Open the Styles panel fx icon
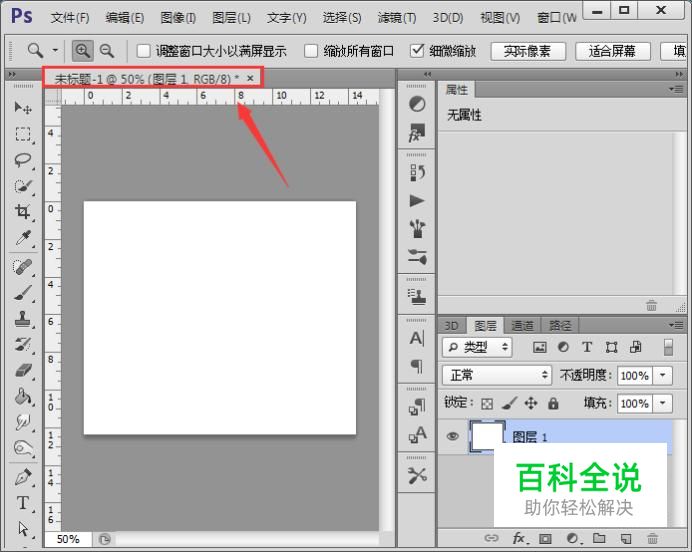This screenshot has width=692, height=552. [x=417, y=132]
